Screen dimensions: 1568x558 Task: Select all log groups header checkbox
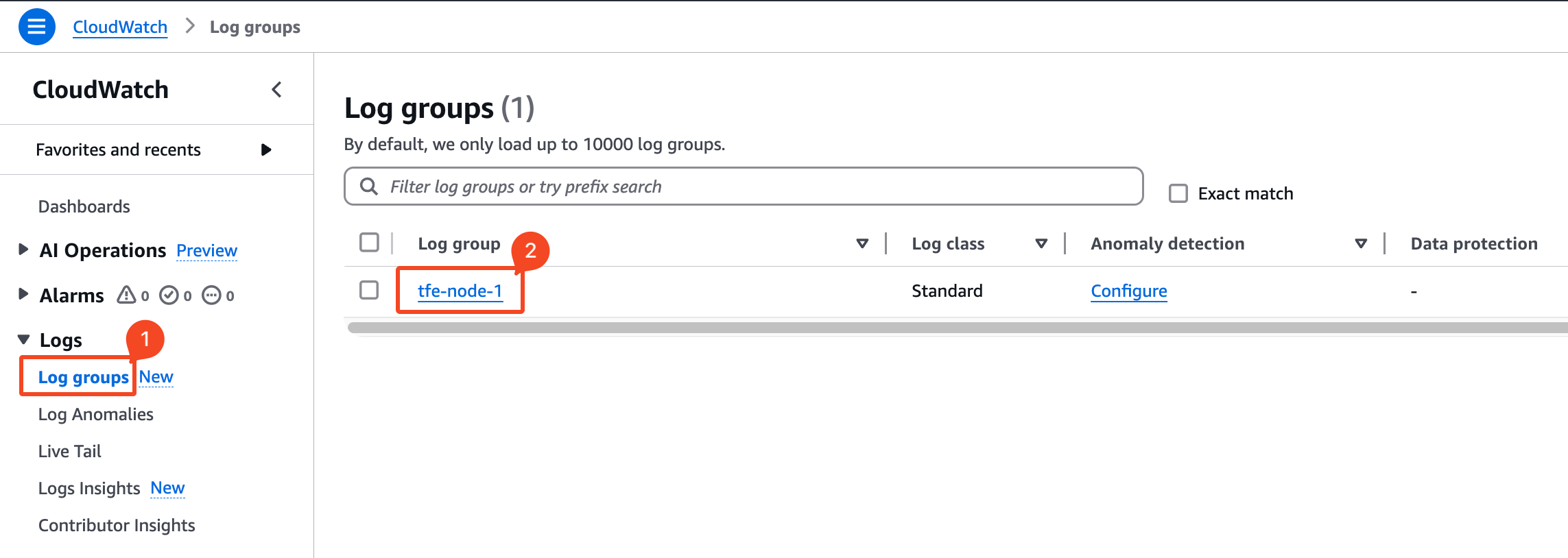pos(369,243)
